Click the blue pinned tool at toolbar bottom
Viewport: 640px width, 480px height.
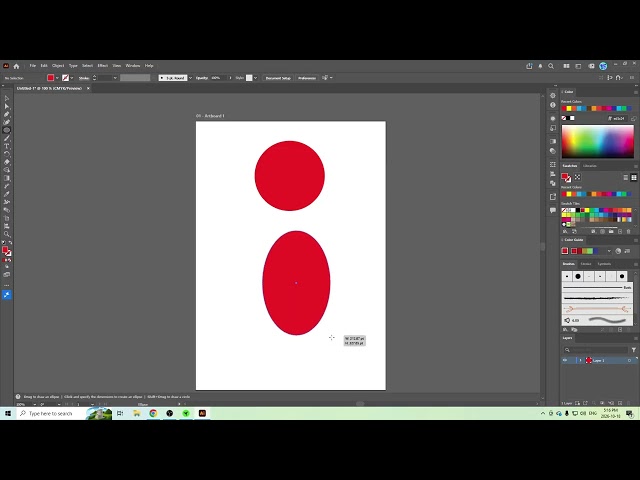coord(7,295)
